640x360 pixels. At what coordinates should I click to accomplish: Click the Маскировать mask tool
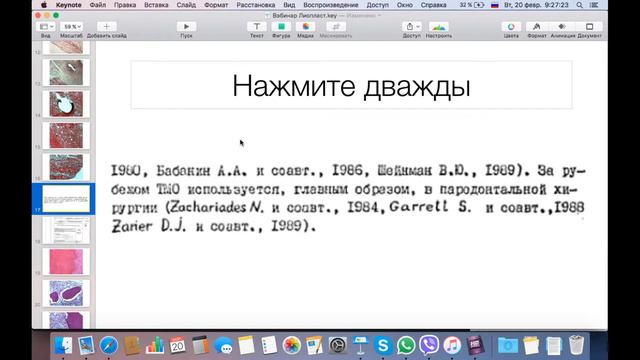pos(336,27)
